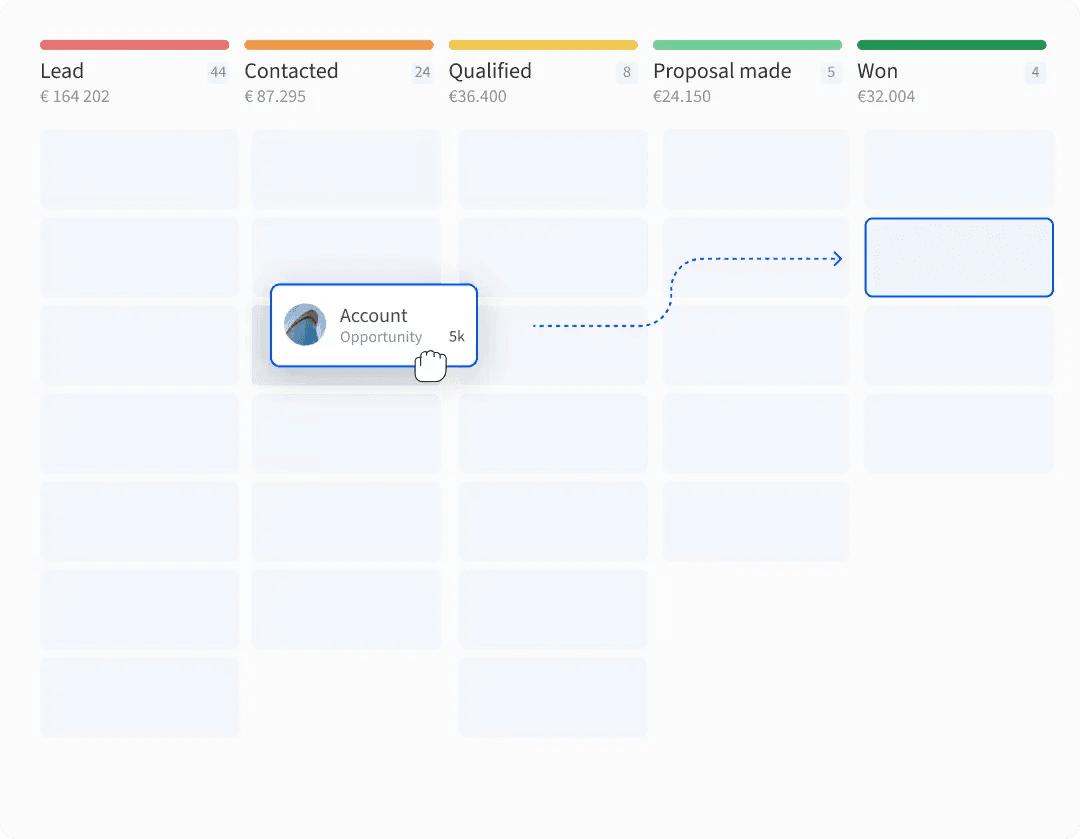Click the red color bar above Lead
1080x839 pixels.
(134, 45)
